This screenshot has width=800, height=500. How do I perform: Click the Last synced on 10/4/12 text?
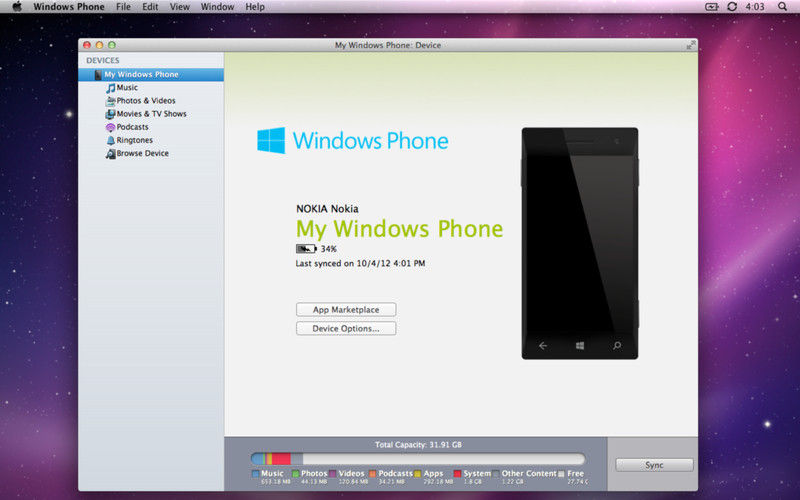[360, 264]
